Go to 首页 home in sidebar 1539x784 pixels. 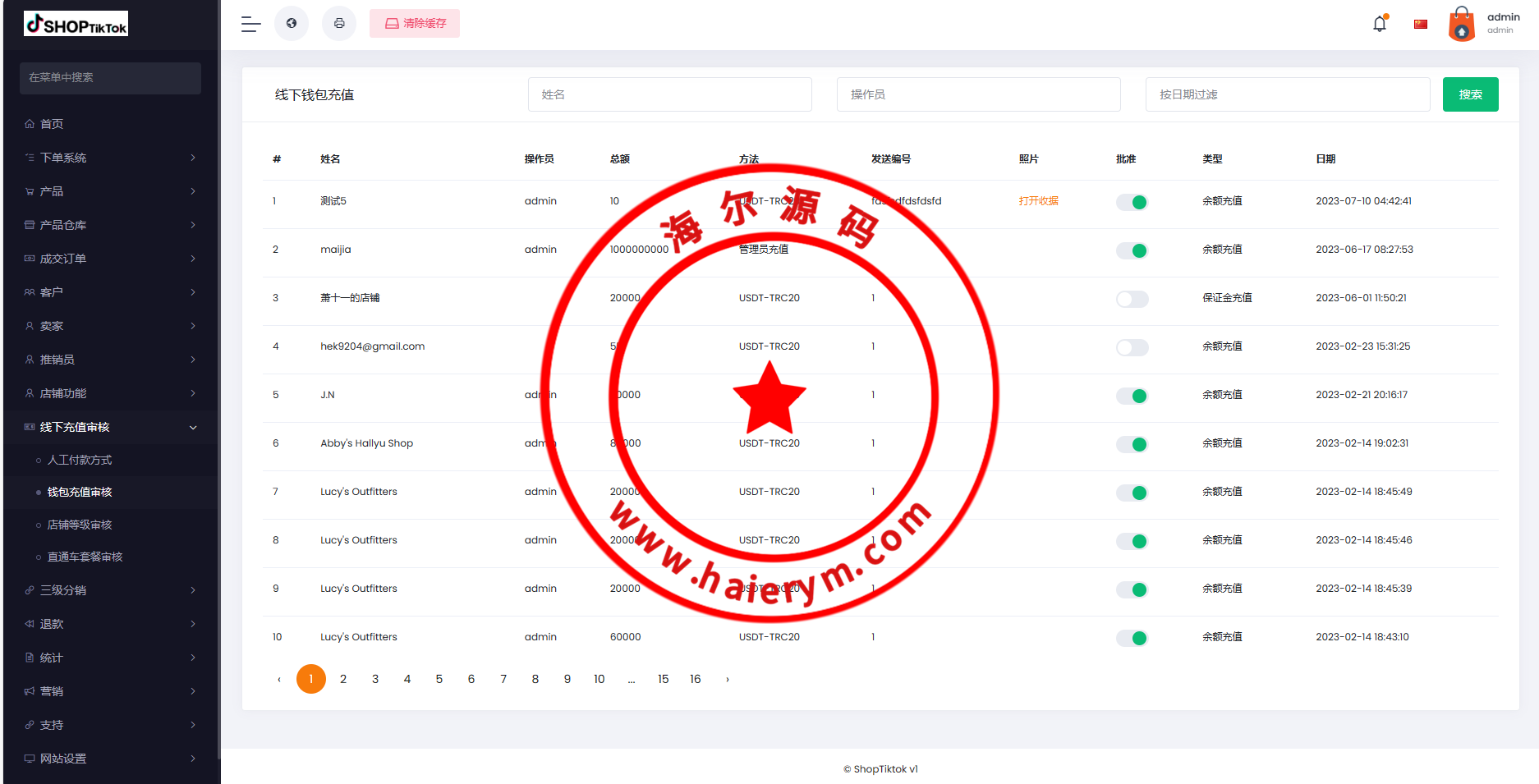point(52,124)
